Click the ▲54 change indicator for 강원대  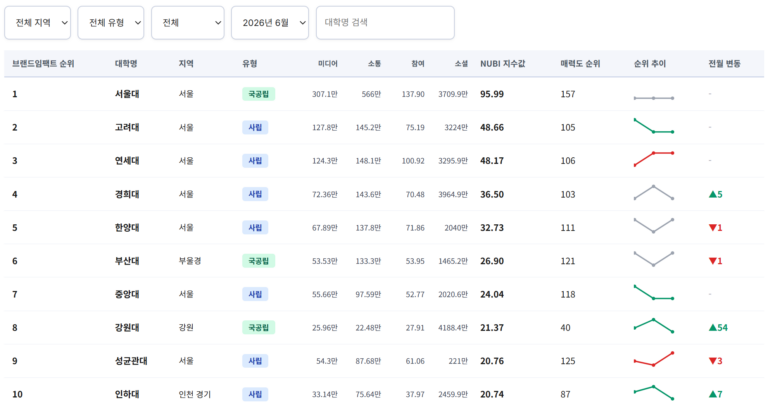click(x=718, y=328)
